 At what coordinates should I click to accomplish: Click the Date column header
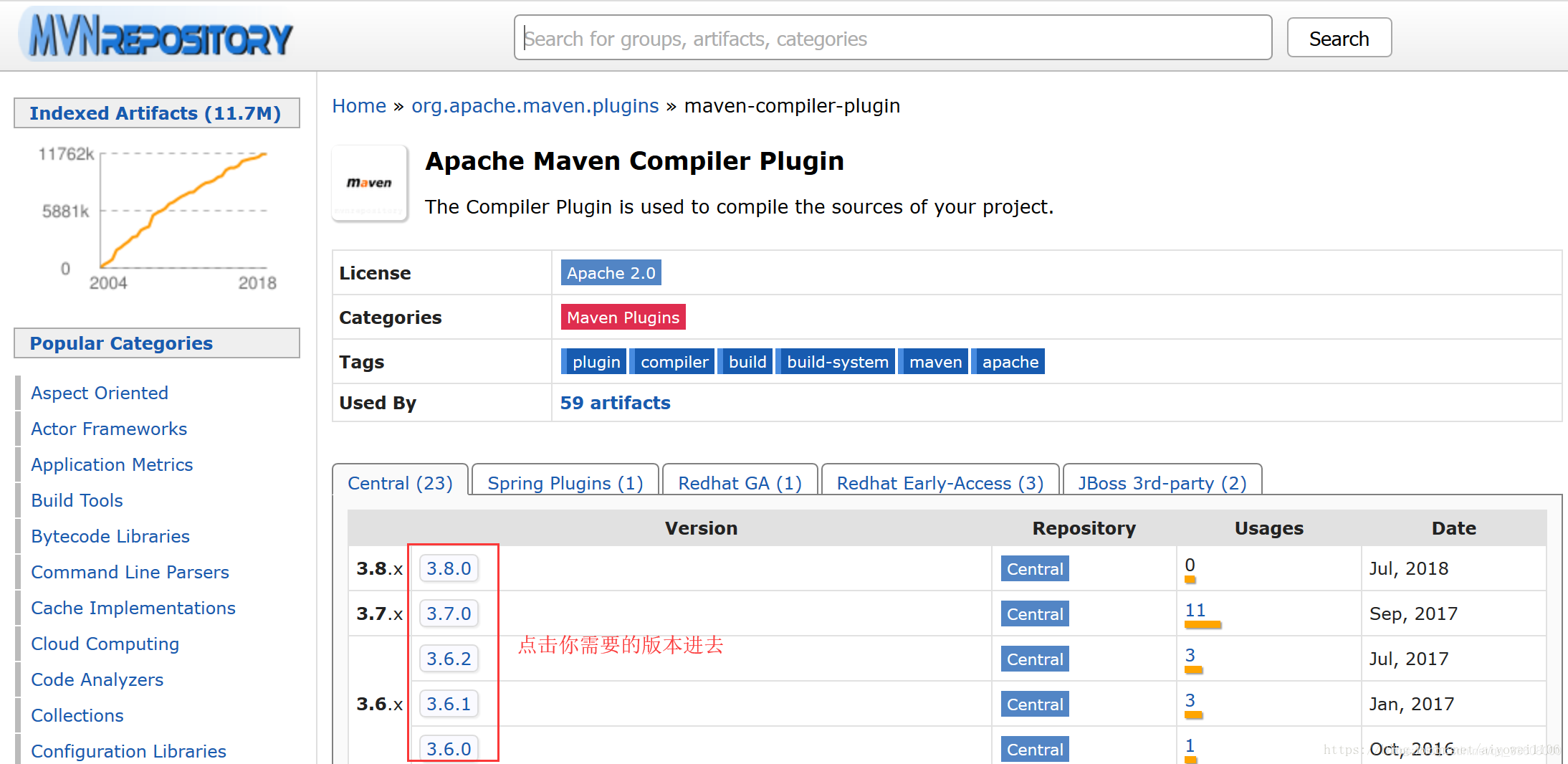tap(1453, 528)
